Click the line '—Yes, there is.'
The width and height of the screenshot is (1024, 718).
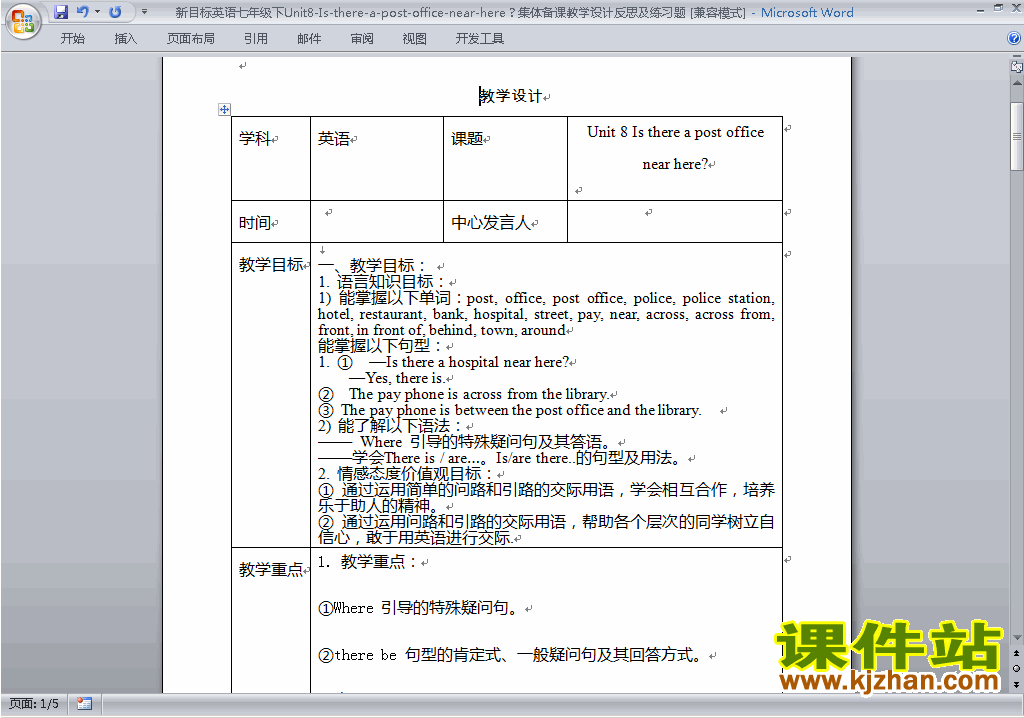[397, 378]
